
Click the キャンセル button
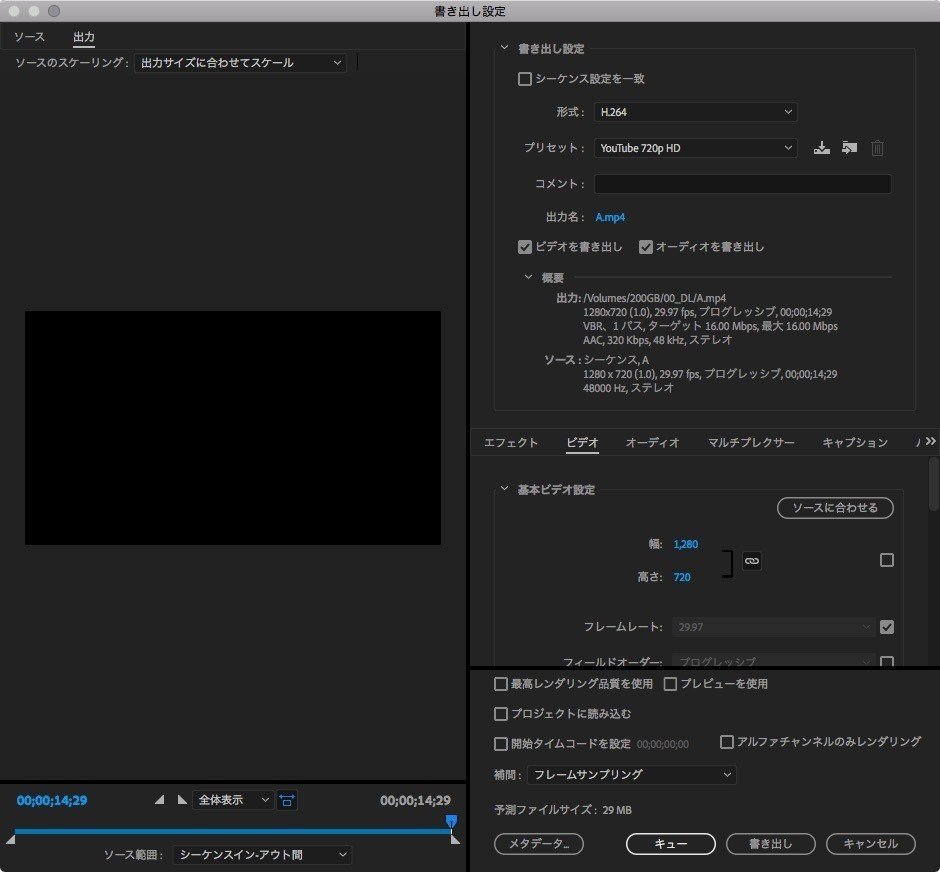[871, 844]
